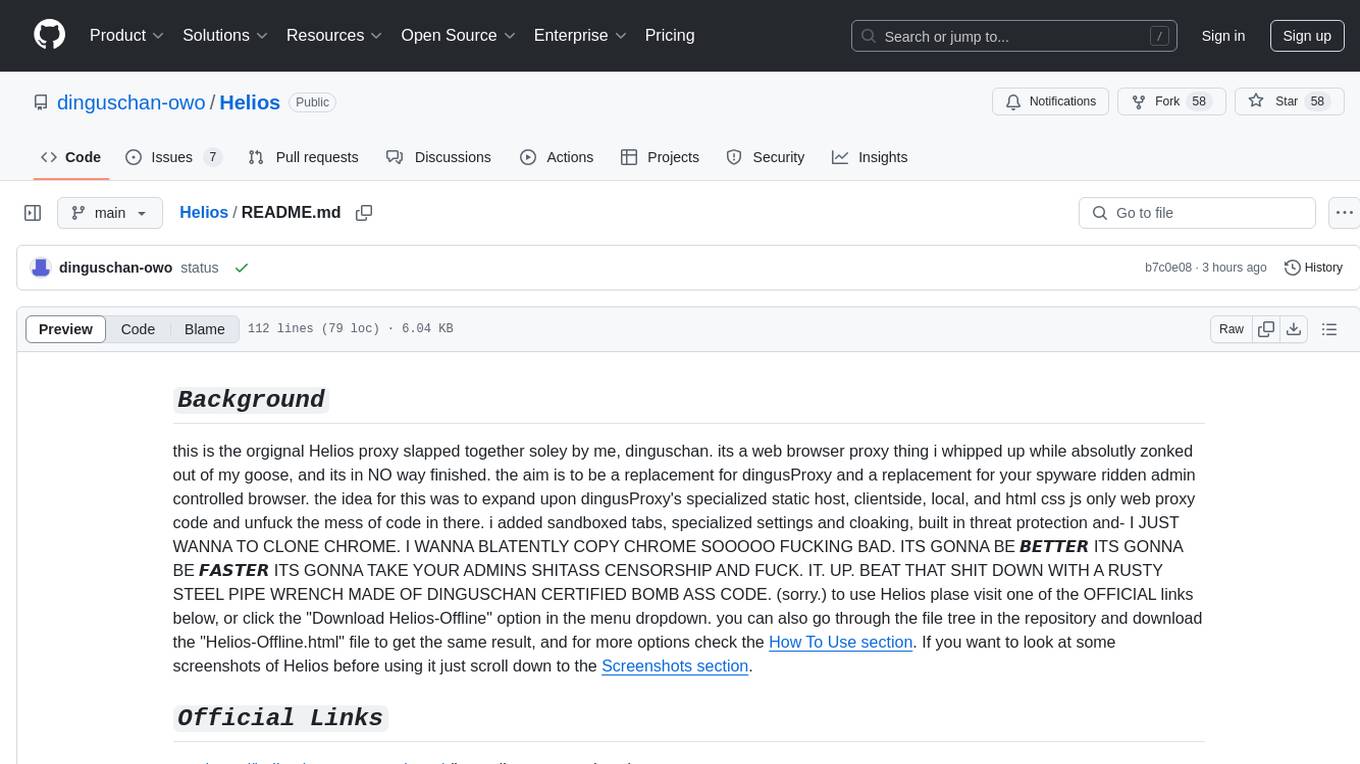The width and height of the screenshot is (1360, 764).
Task: Go to Helios root in breadcrumb
Action: pyautogui.click(x=204, y=212)
